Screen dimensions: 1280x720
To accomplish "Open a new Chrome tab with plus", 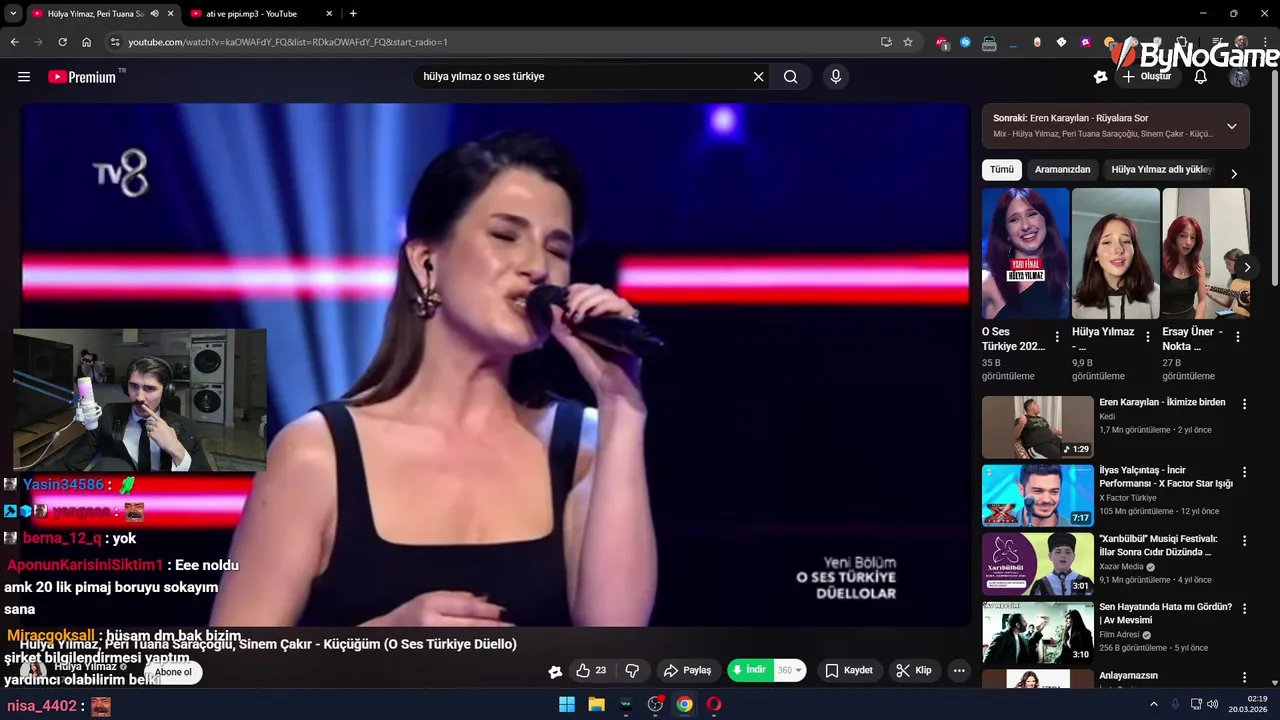I will (353, 13).
